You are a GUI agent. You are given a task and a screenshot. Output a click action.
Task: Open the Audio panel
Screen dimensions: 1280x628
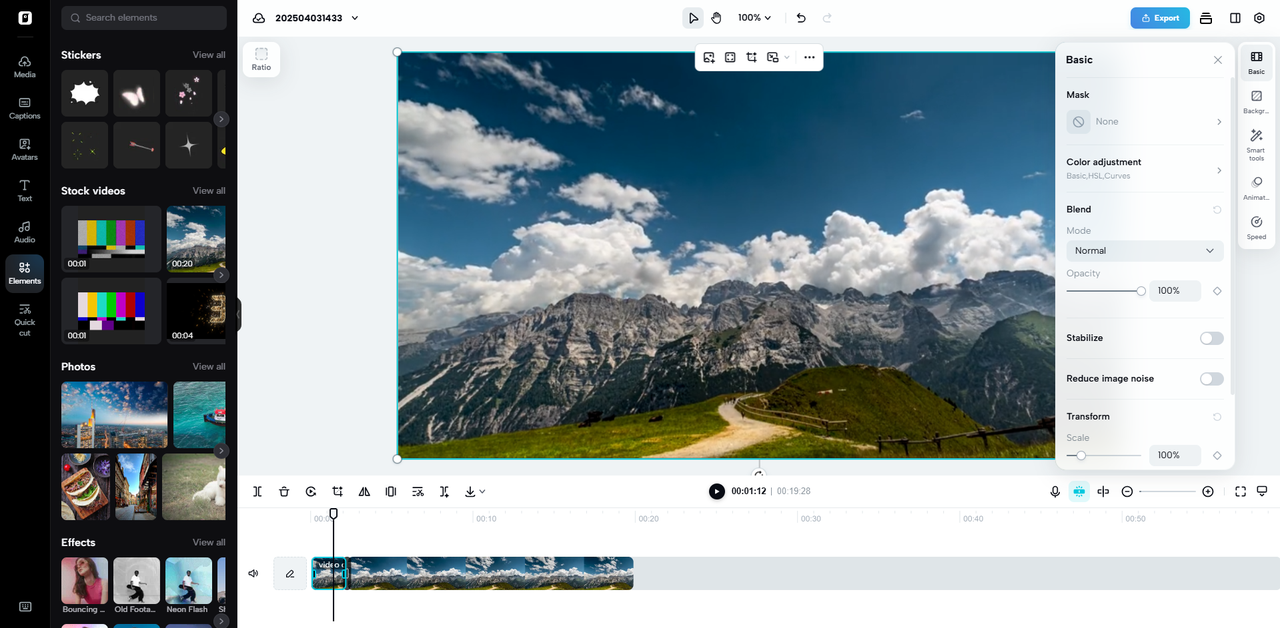click(x=25, y=231)
